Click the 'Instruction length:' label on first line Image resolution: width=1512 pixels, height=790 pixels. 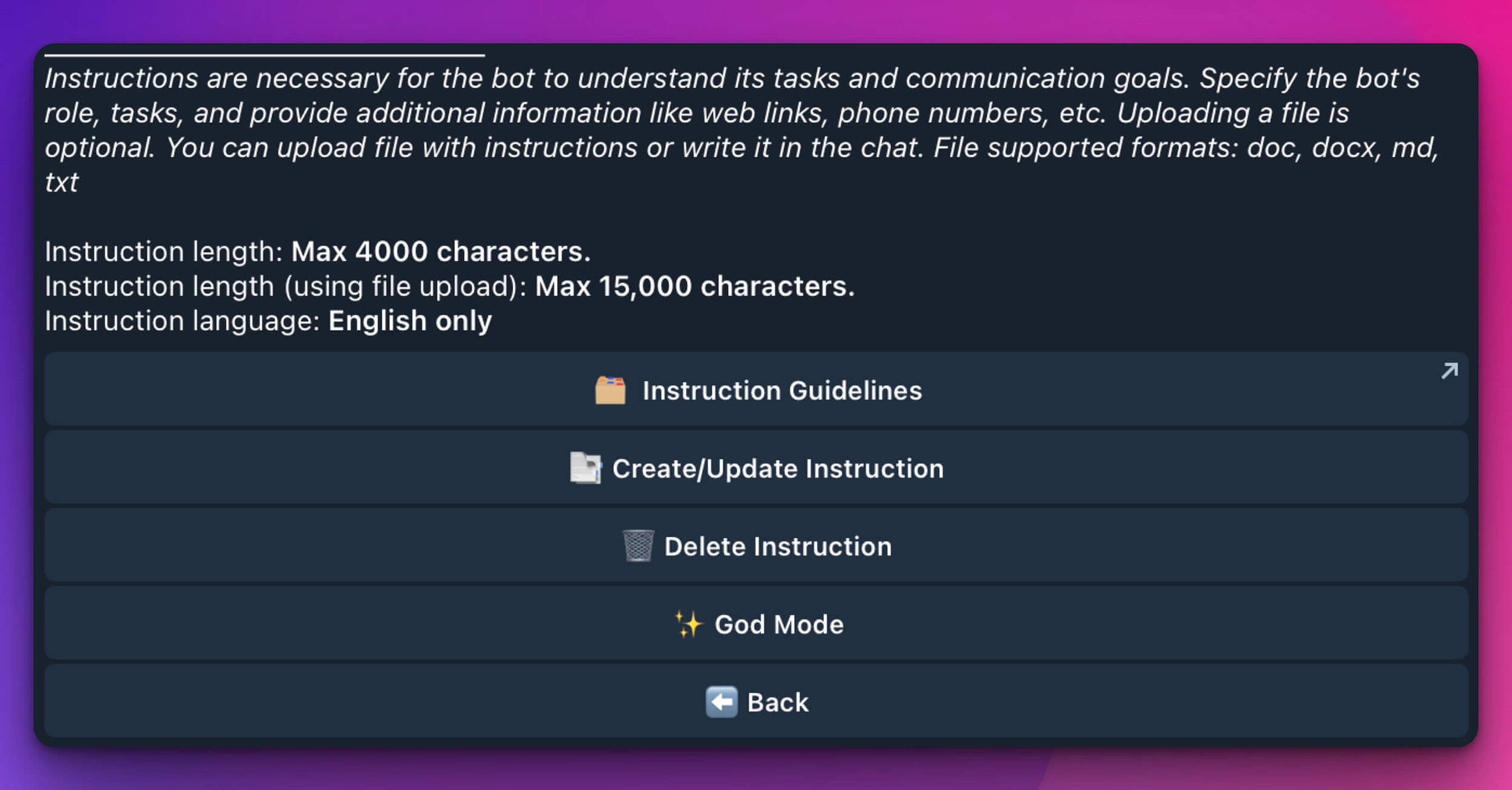[x=163, y=252]
